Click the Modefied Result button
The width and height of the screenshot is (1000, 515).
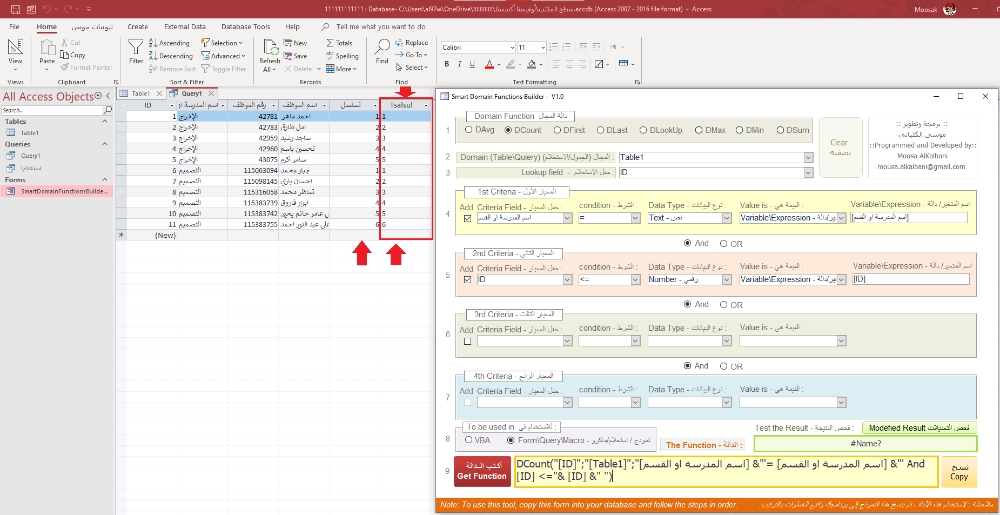tap(920, 428)
